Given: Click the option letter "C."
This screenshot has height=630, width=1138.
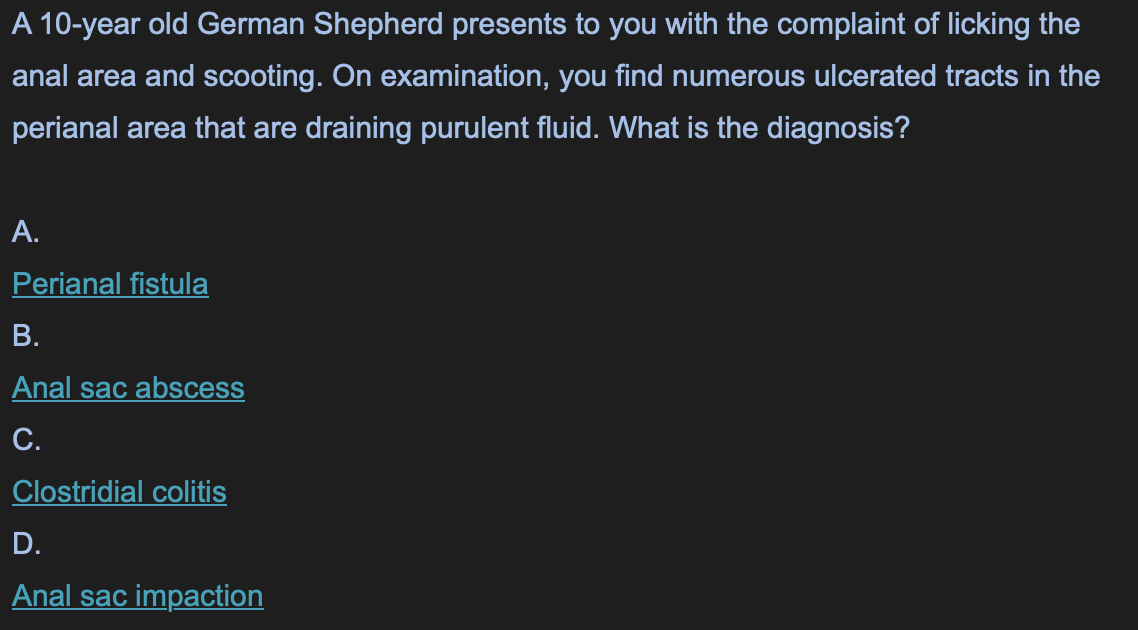Looking at the screenshot, I should [x=26, y=440].
